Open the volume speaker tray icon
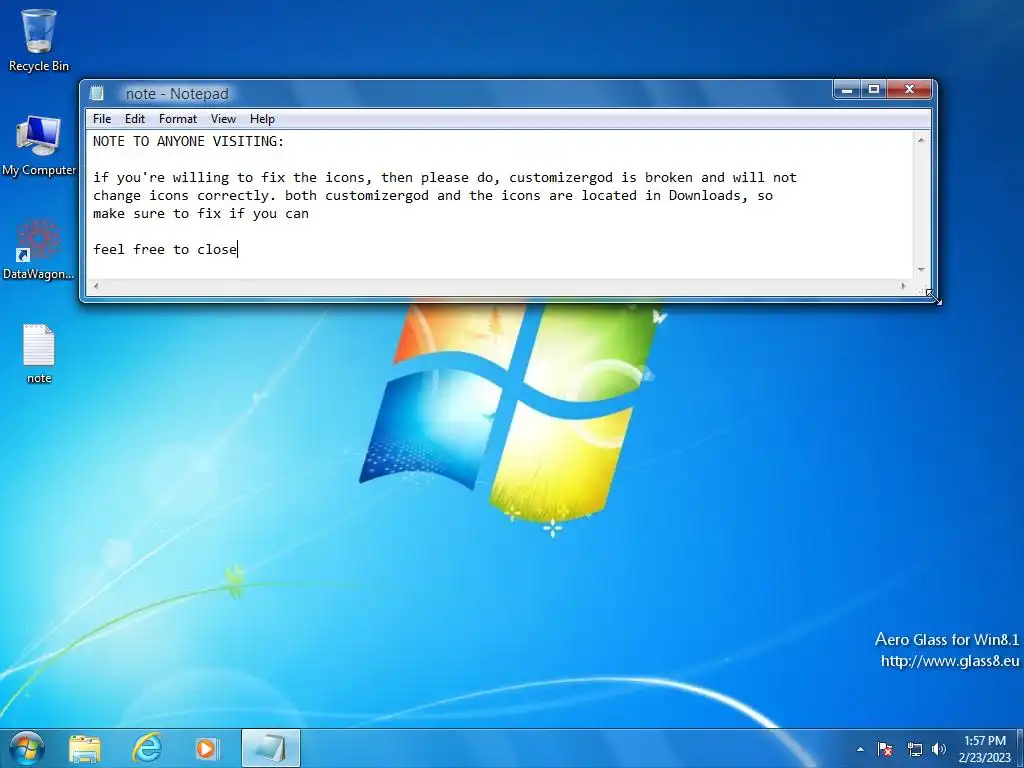 point(938,749)
